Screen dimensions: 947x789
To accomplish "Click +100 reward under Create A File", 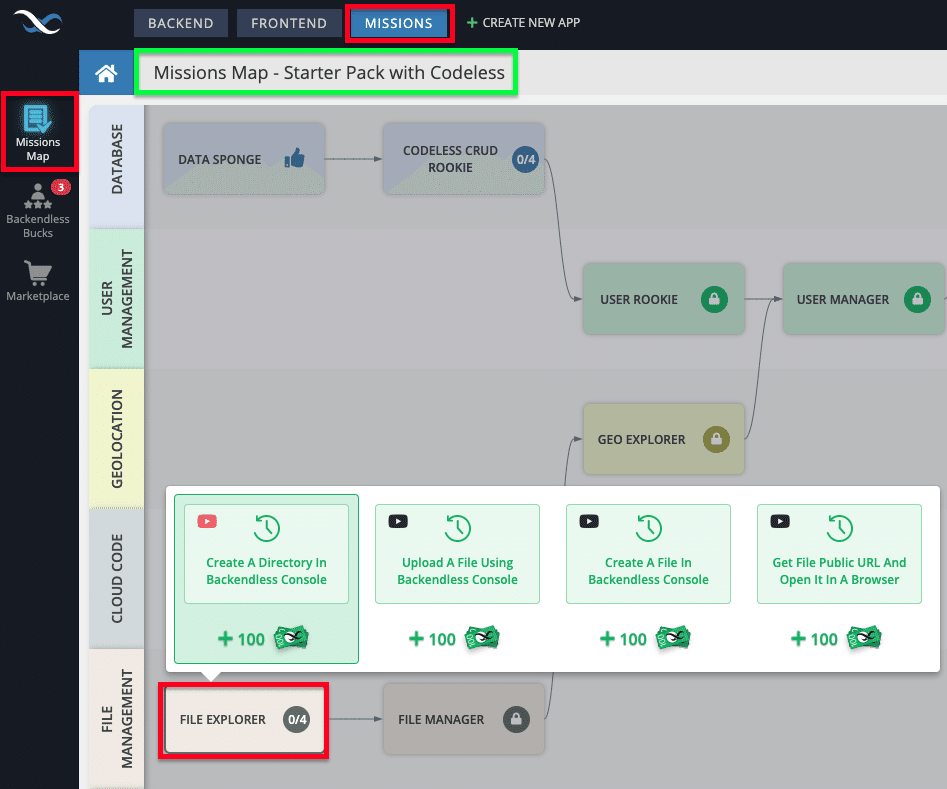I will (x=623, y=639).
